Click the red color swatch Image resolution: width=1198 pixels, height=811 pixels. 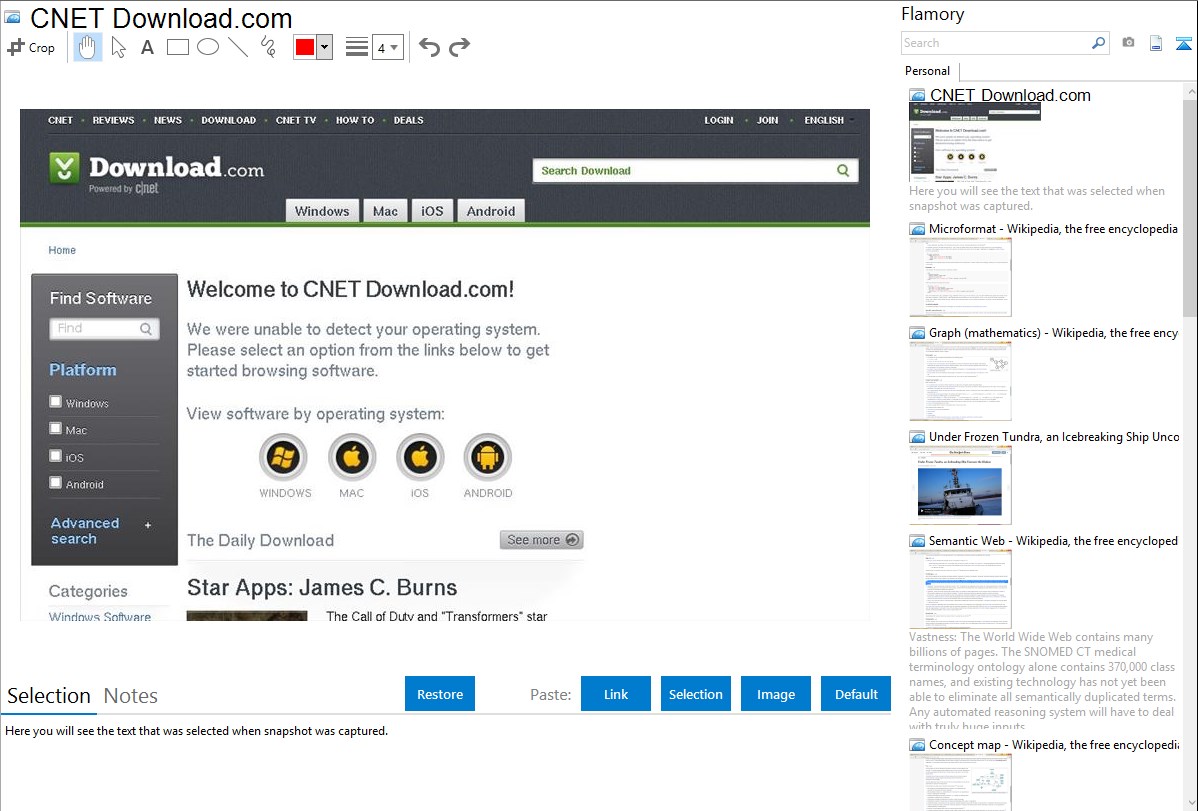(305, 47)
